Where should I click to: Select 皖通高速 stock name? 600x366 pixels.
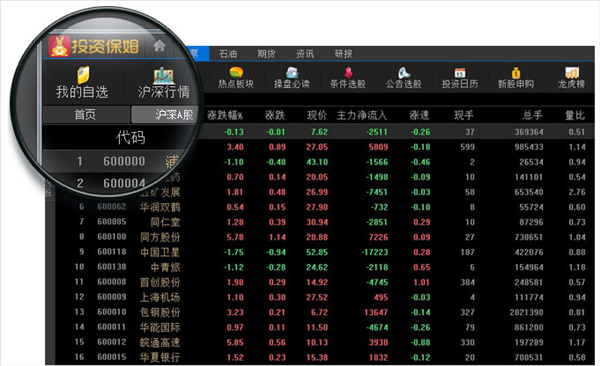click(160, 342)
